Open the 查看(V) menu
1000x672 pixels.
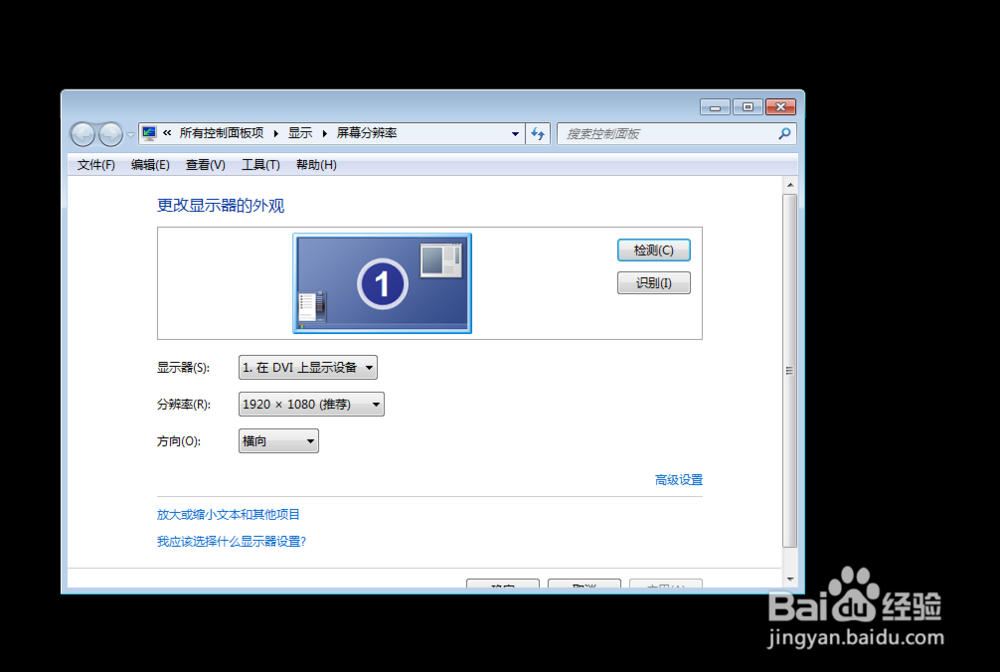pos(205,165)
